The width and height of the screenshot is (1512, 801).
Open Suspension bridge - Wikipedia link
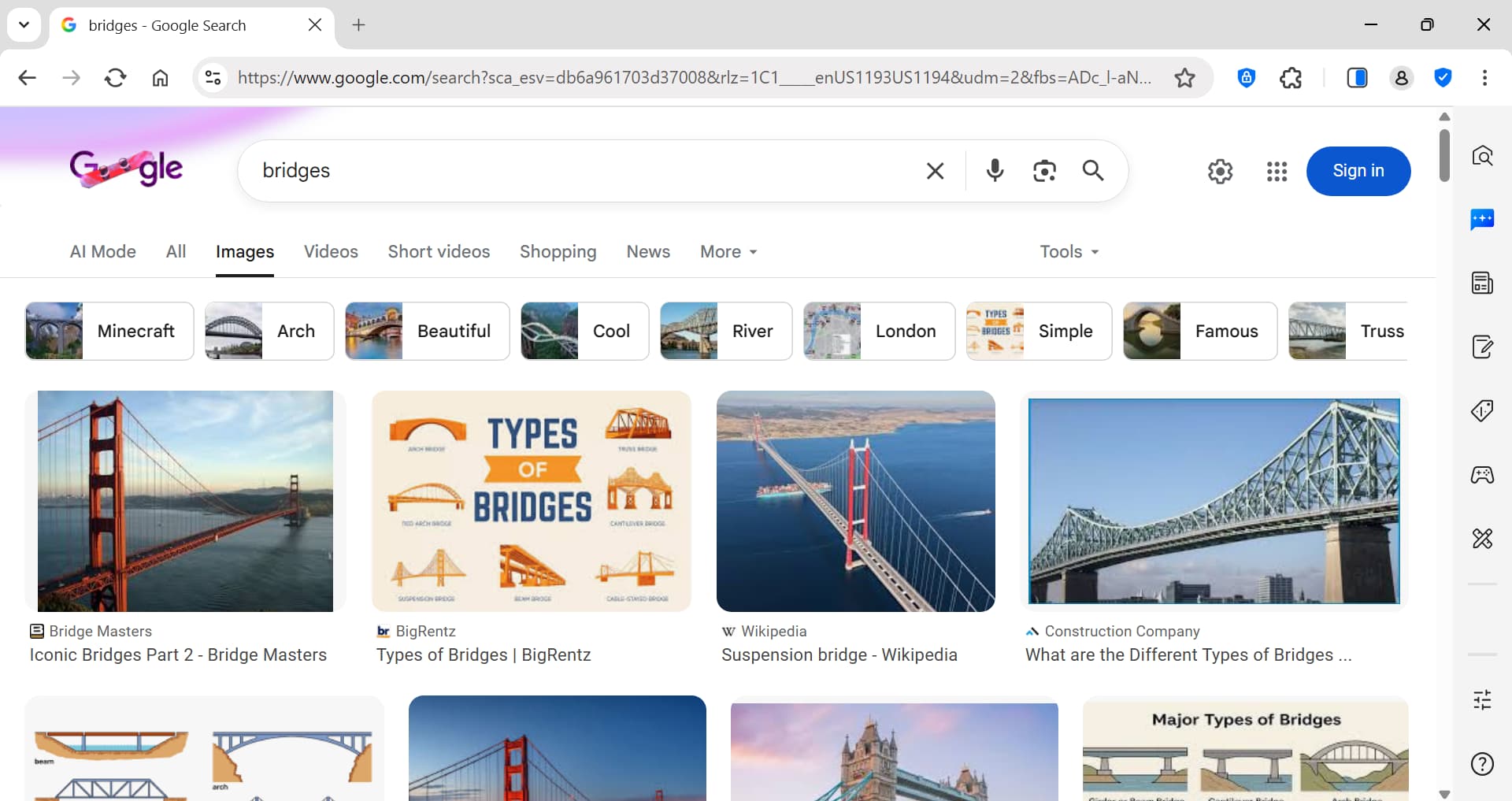839,655
